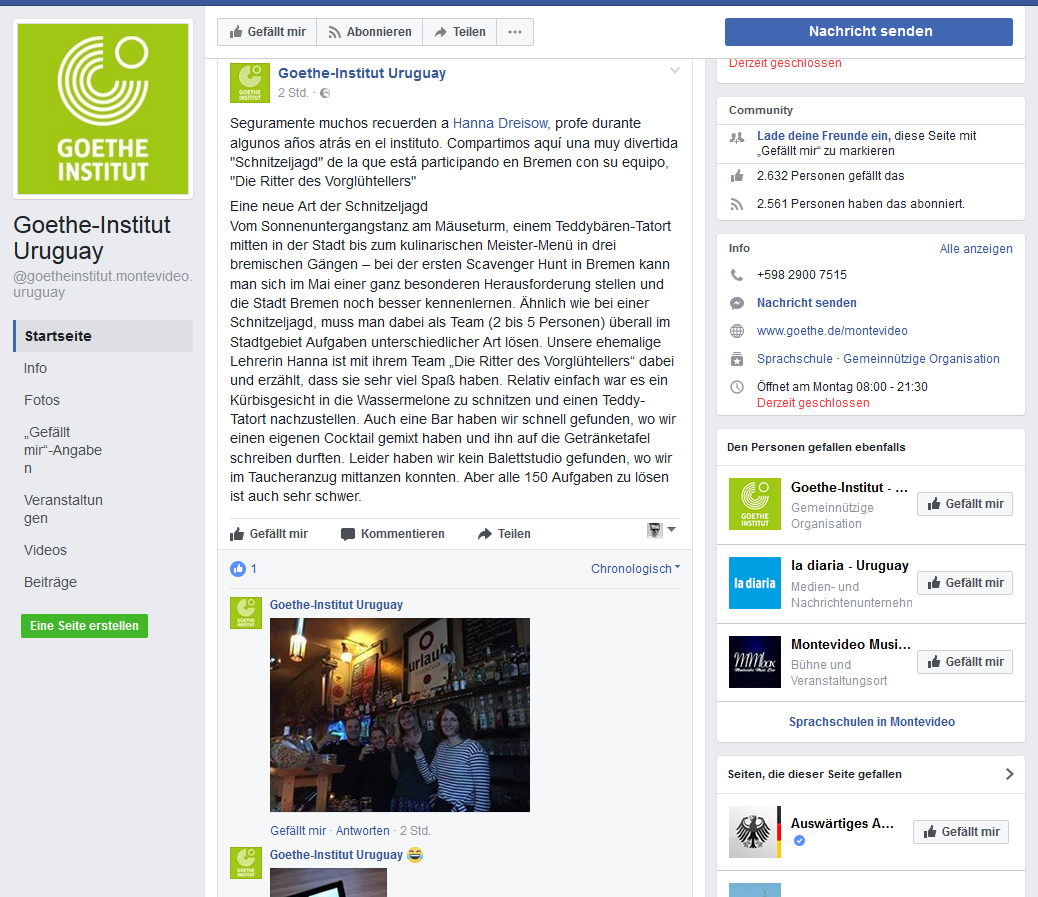Click the Montevideo Music Box page logo
Image resolution: width=1038 pixels, height=897 pixels.
(754, 662)
